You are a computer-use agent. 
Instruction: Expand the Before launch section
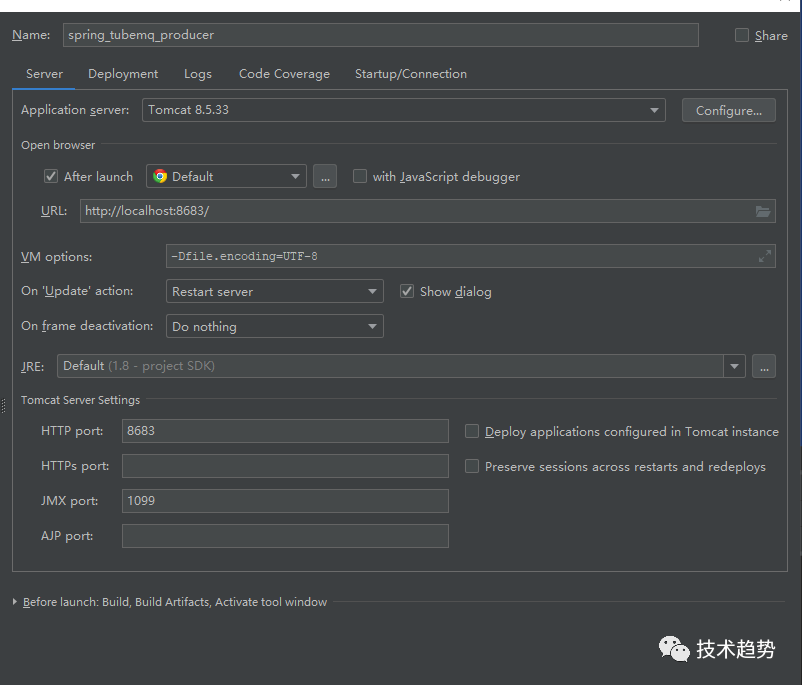[x=15, y=602]
